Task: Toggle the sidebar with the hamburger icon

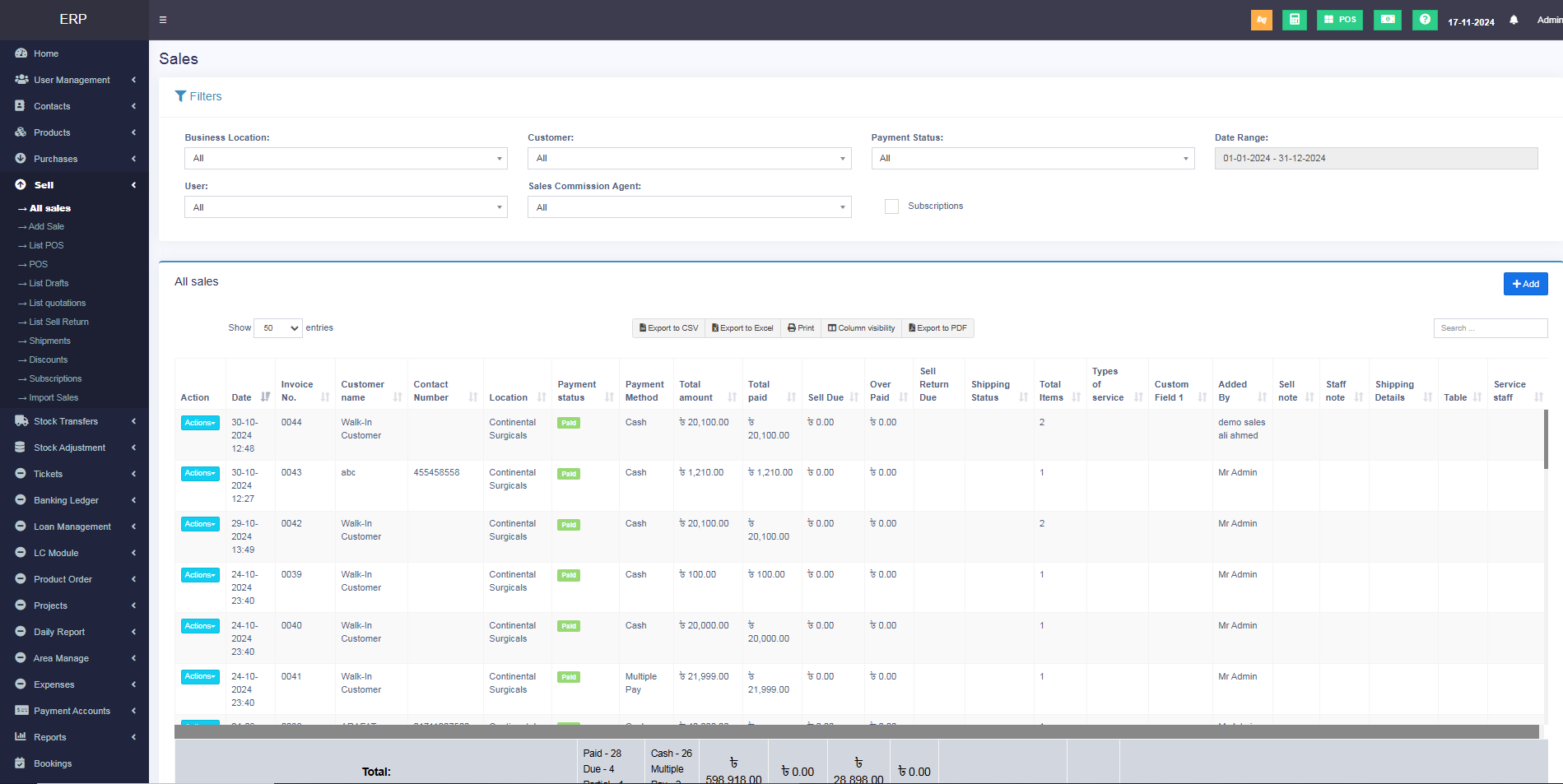Action: click(x=163, y=20)
